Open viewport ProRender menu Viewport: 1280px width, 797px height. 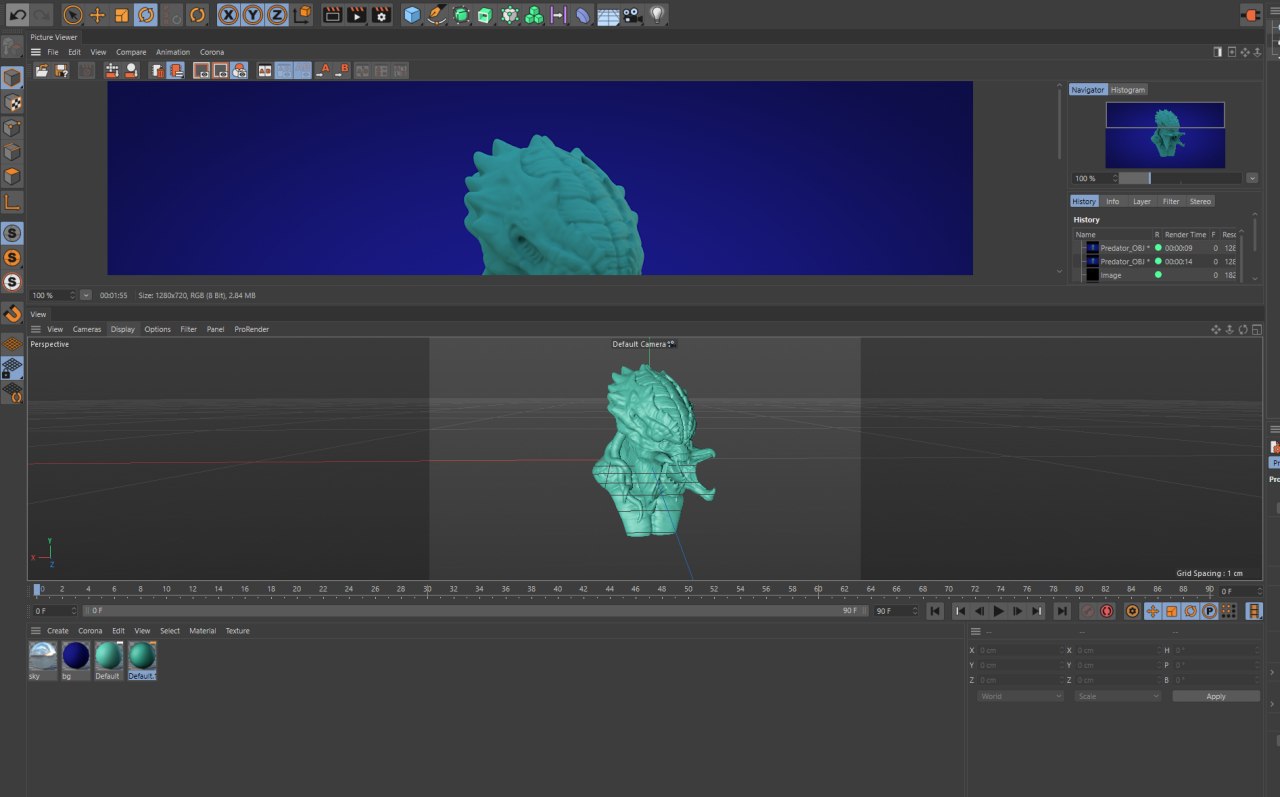(x=252, y=329)
